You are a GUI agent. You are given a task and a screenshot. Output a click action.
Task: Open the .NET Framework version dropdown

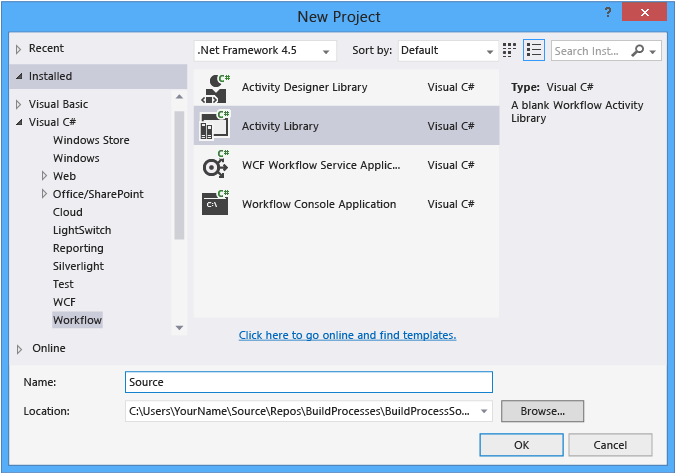click(x=264, y=51)
